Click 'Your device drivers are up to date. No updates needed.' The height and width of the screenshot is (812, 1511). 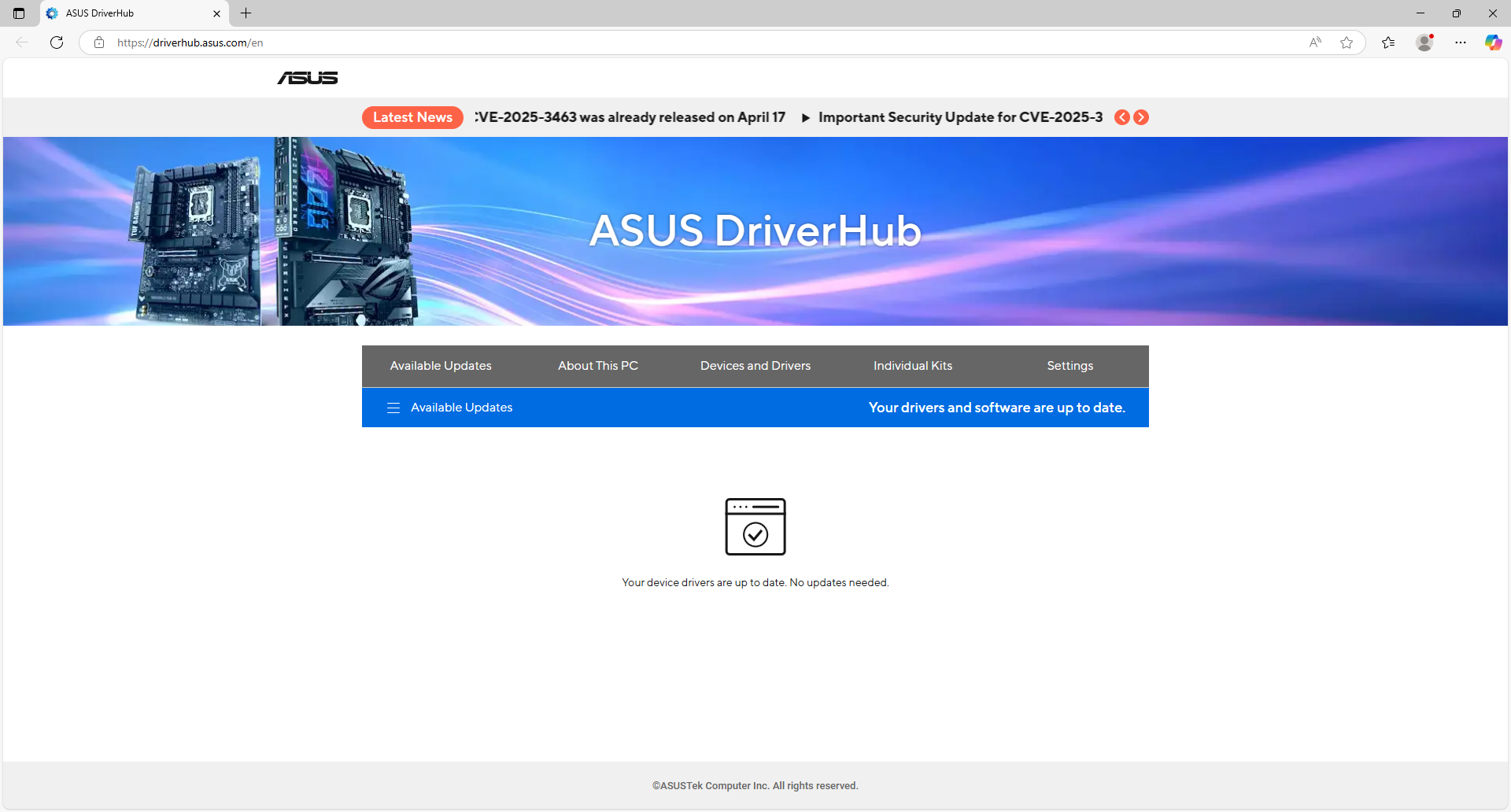pos(755,583)
